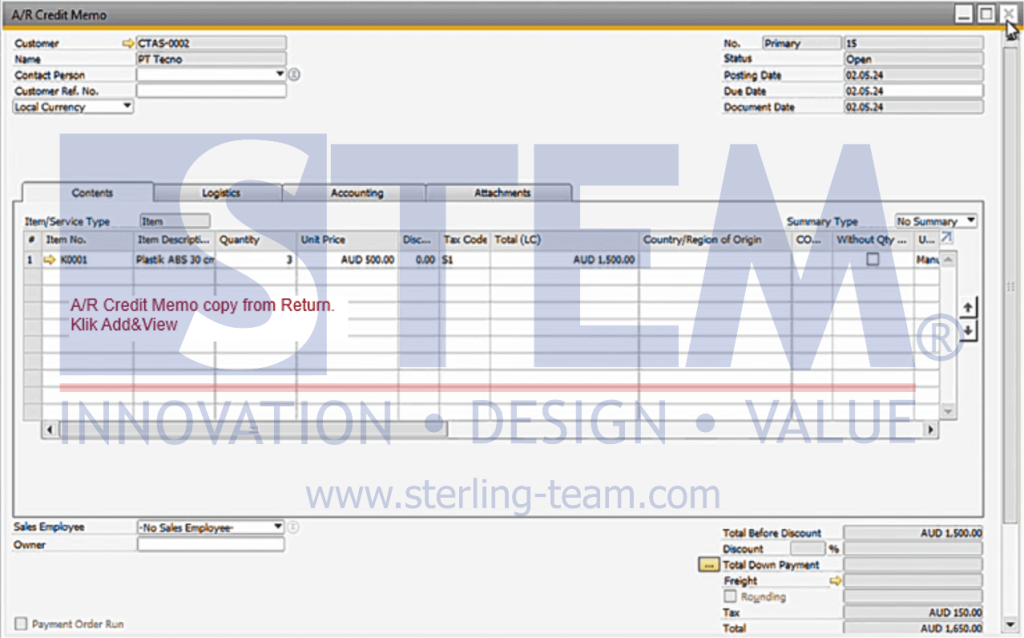Click the Customer Ref. No. input field
This screenshot has width=1024, height=638.
click(211, 91)
